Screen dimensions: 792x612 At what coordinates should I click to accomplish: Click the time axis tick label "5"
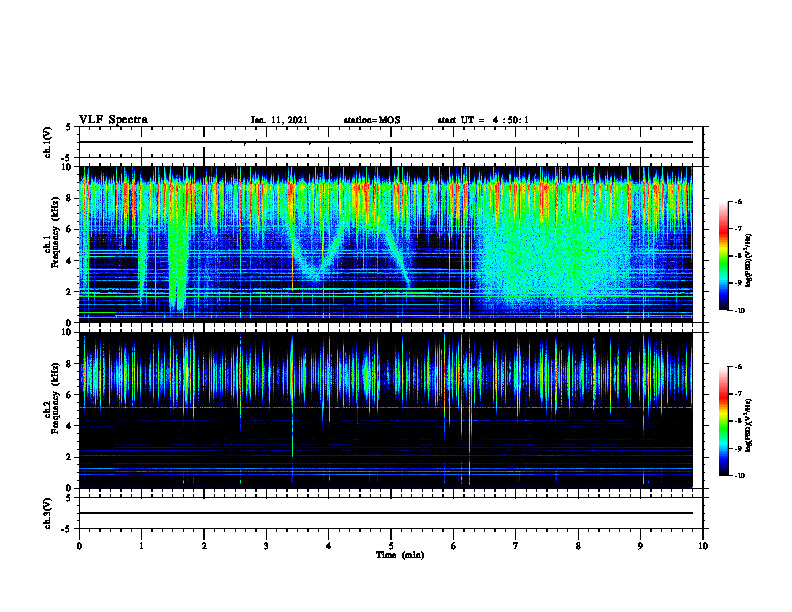[x=391, y=545]
